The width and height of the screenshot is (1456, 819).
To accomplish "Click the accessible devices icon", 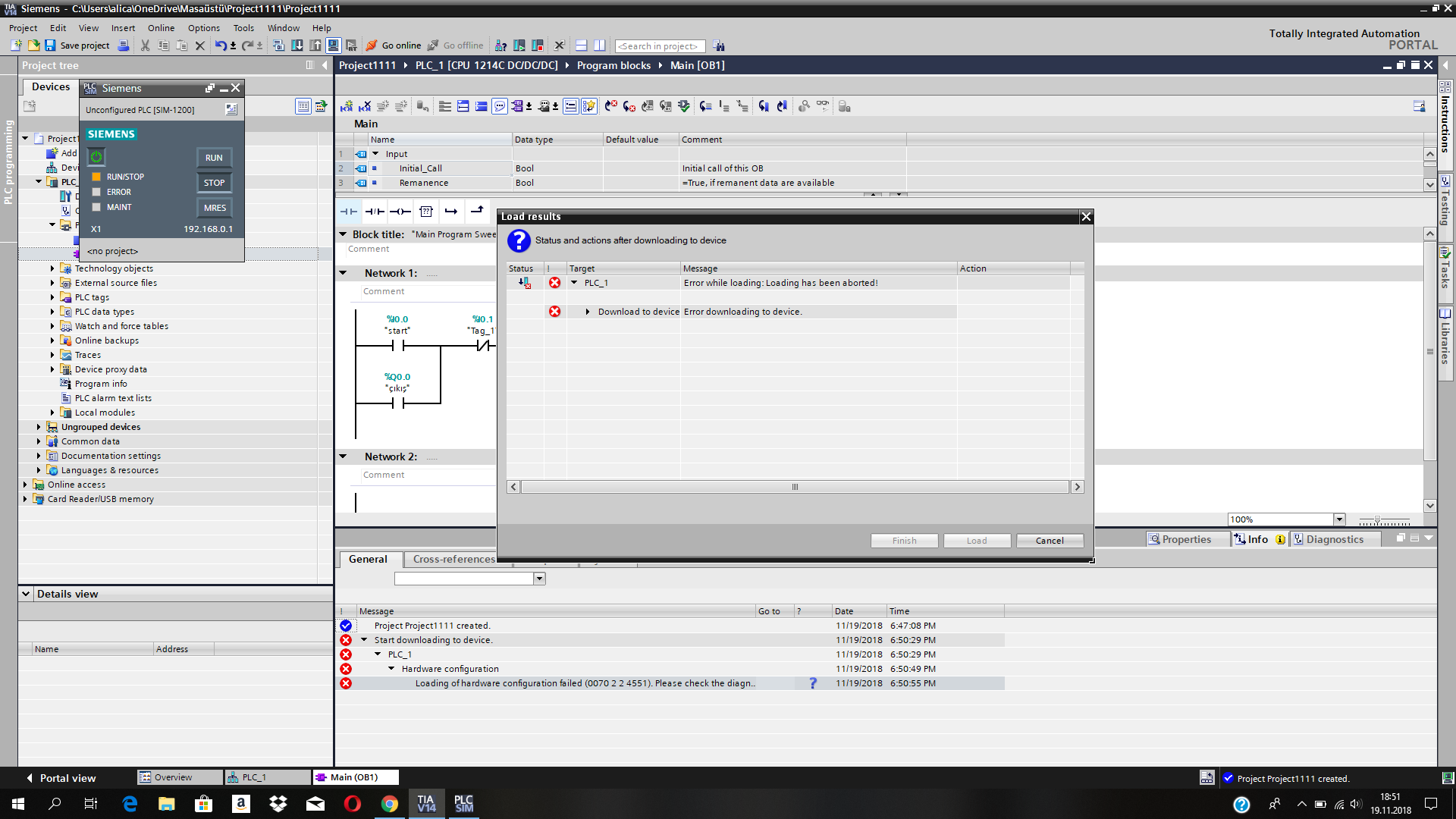I will coord(501,45).
